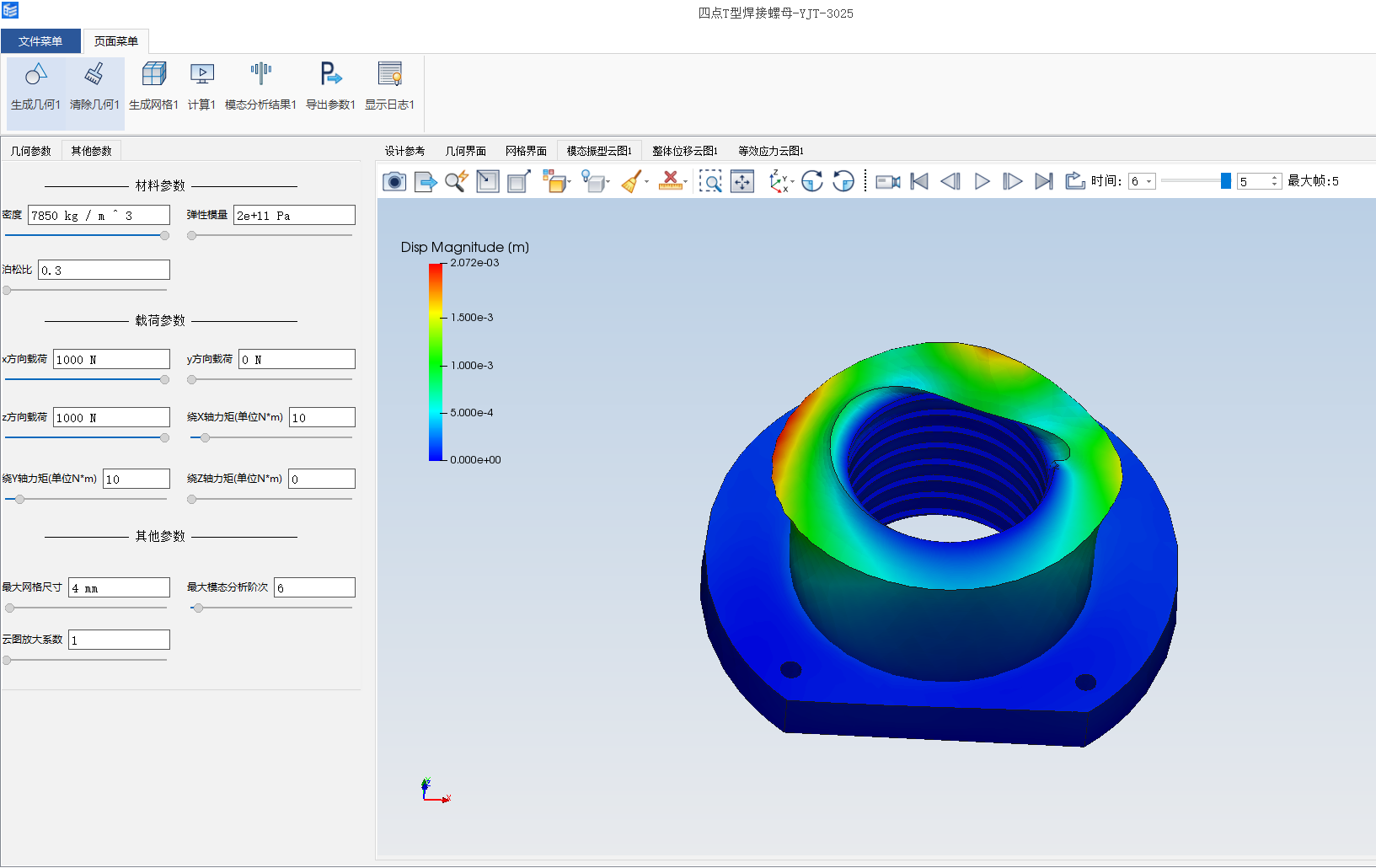Click the 生成几何1 generate geometry icon
This screenshot has width=1376, height=868.
(x=35, y=74)
